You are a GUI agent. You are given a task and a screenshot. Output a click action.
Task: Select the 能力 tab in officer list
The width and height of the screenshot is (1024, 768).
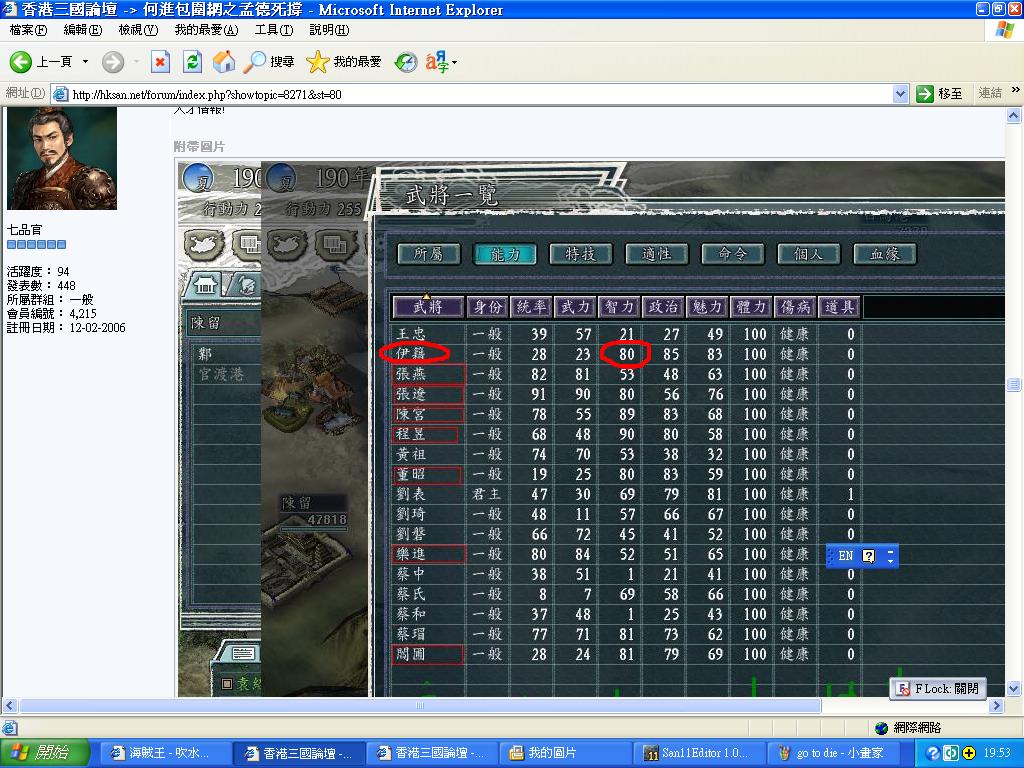click(x=505, y=254)
